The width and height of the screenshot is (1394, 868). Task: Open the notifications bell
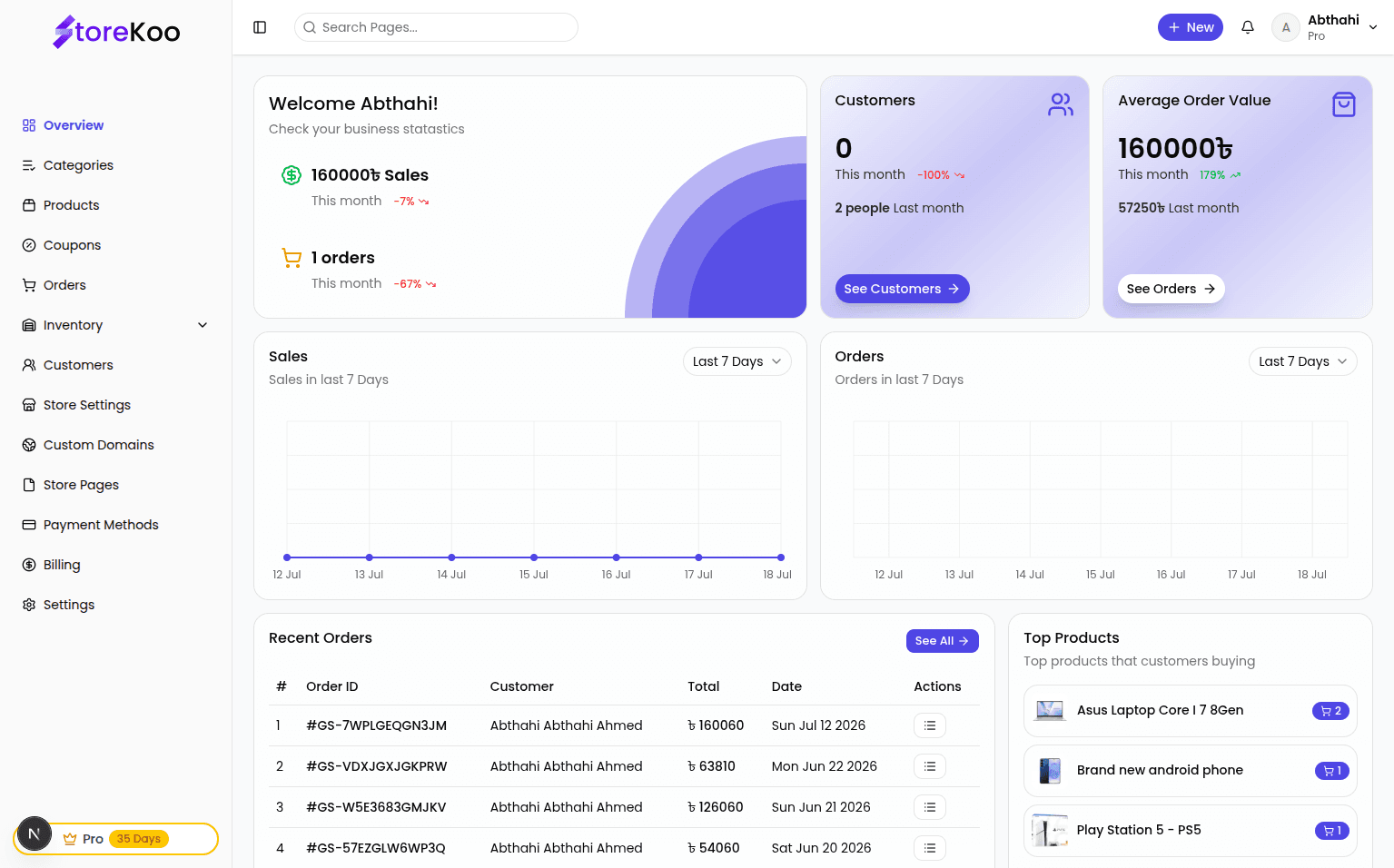click(x=1248, y=27)
